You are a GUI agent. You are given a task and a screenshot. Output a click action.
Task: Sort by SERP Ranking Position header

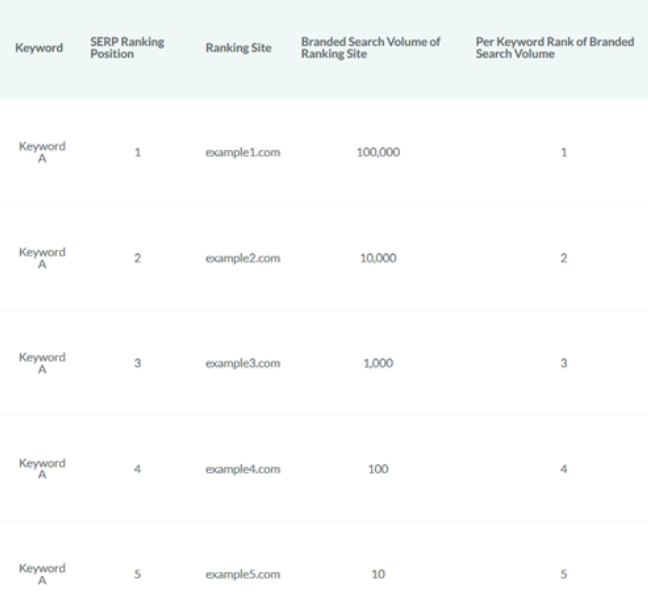[127, 48]
